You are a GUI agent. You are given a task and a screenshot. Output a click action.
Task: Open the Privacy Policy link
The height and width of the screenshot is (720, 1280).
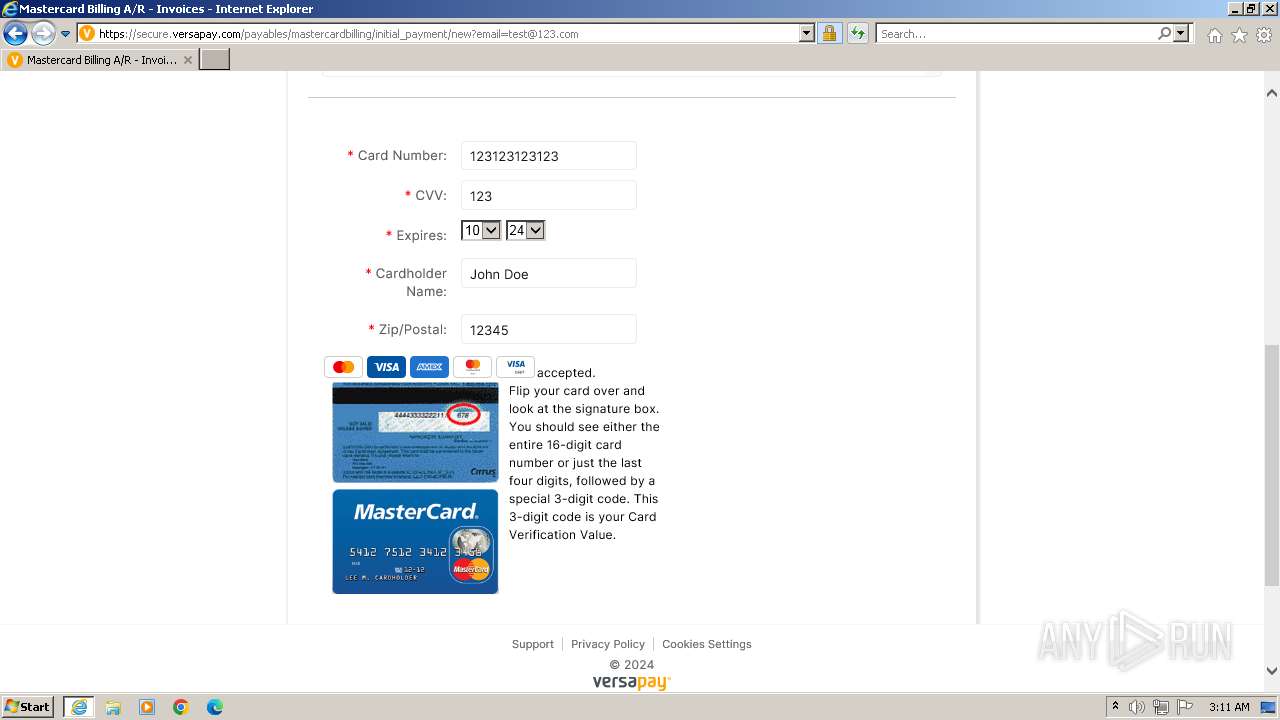coord(608,644)
